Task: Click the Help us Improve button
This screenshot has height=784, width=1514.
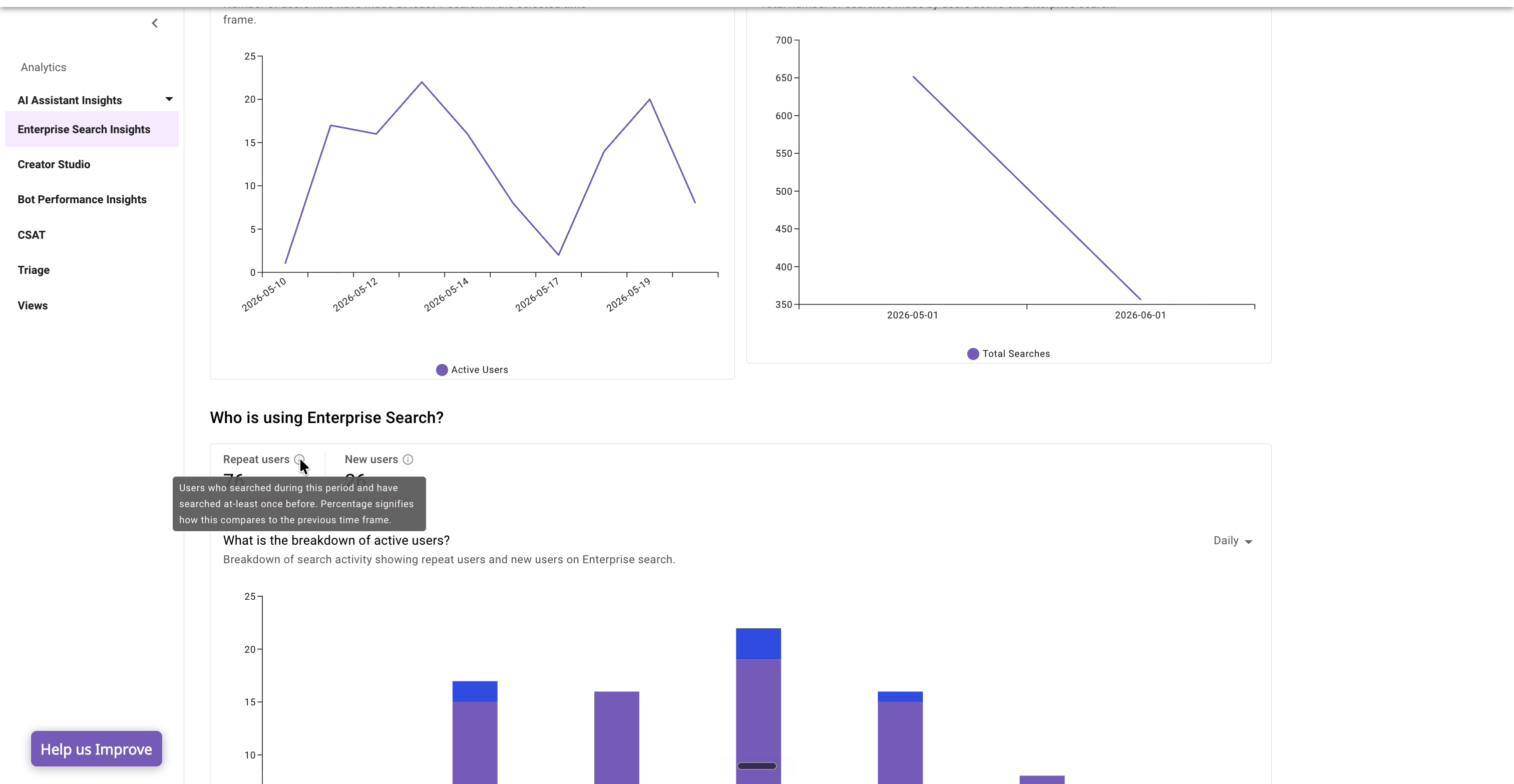Action: pyautogui.click(x=97, y=749)
